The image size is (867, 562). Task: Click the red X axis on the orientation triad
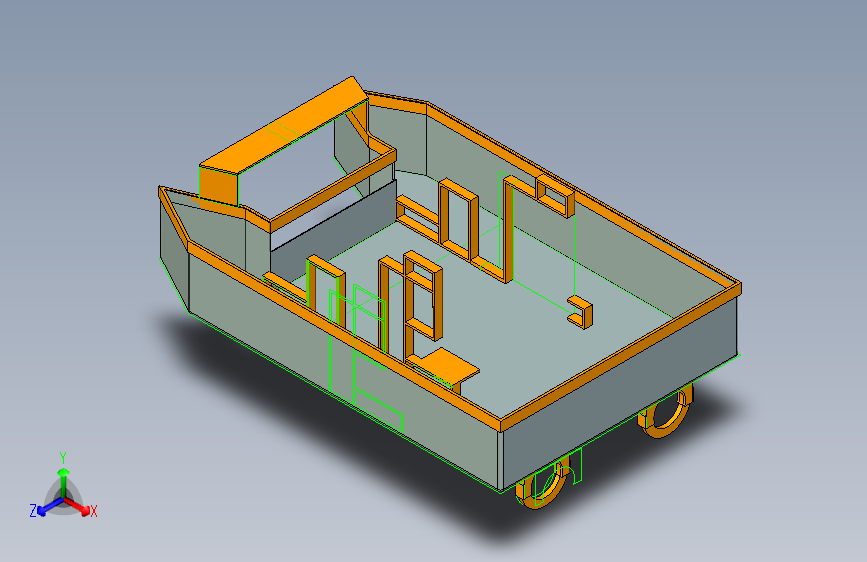pos(79,506)
